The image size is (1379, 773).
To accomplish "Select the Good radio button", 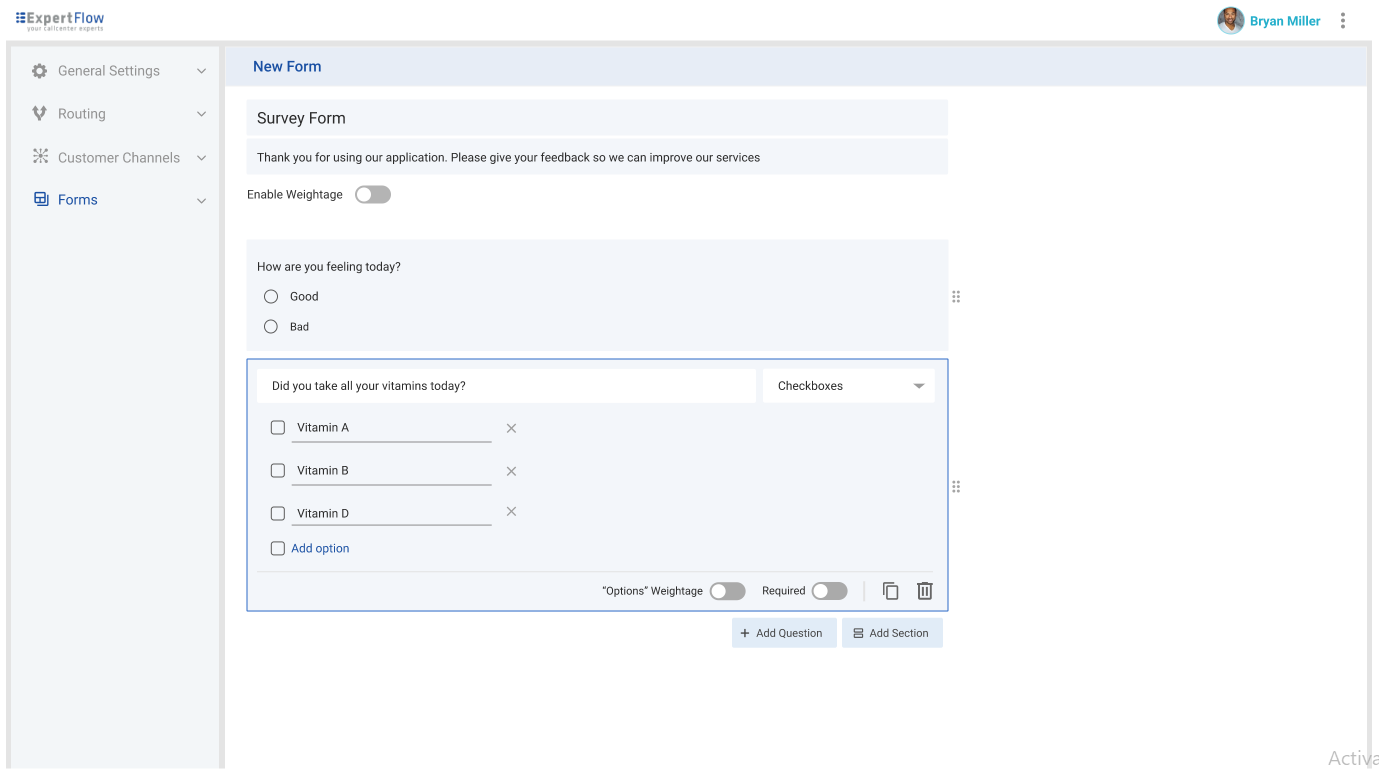I will tap(271, 297).
